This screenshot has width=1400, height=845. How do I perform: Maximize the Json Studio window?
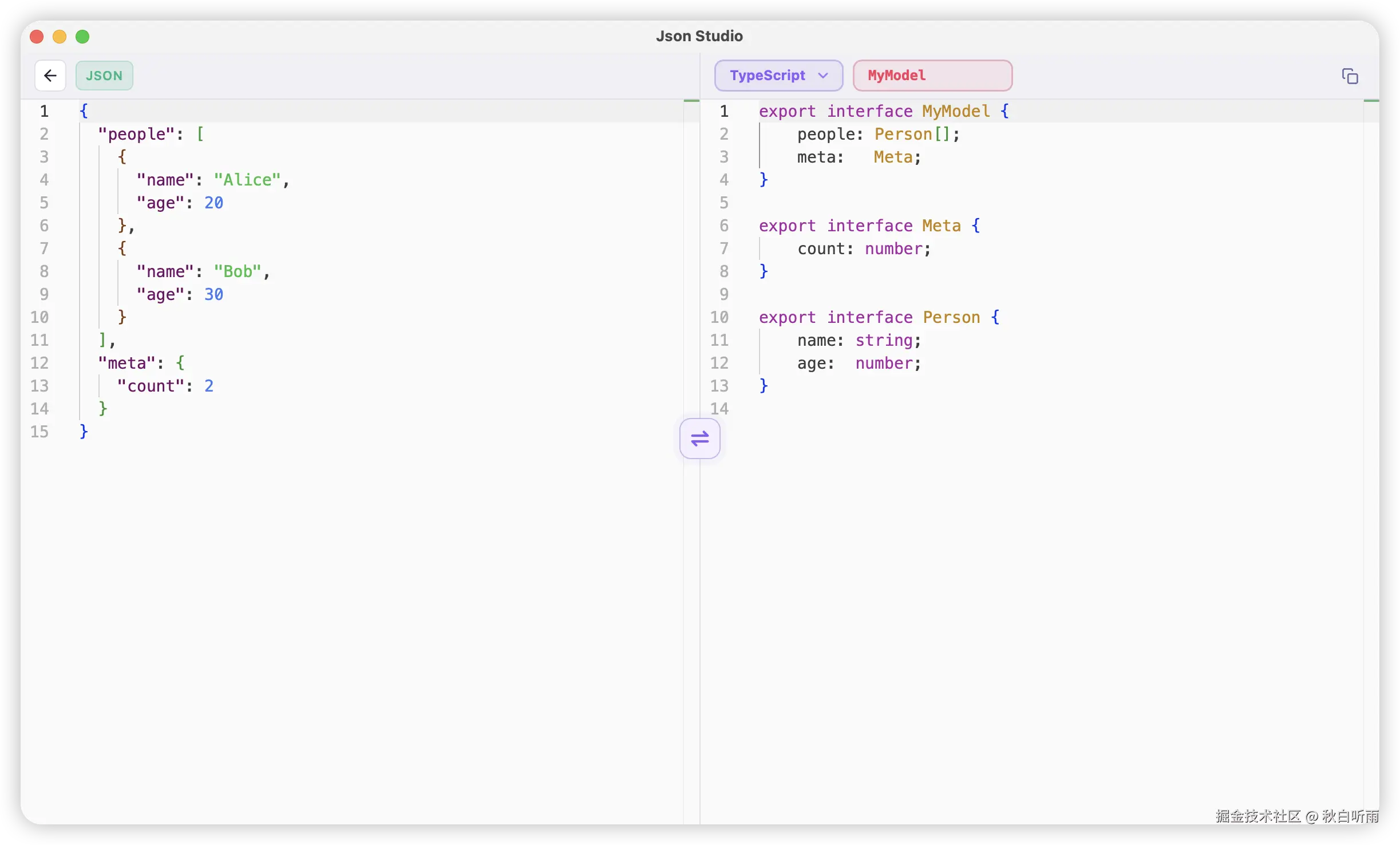[x=82, y=36]
